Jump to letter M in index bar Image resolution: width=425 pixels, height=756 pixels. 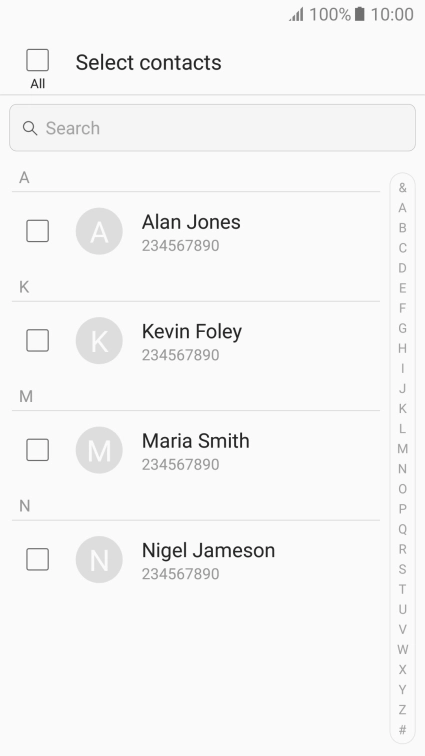point(402,449)
